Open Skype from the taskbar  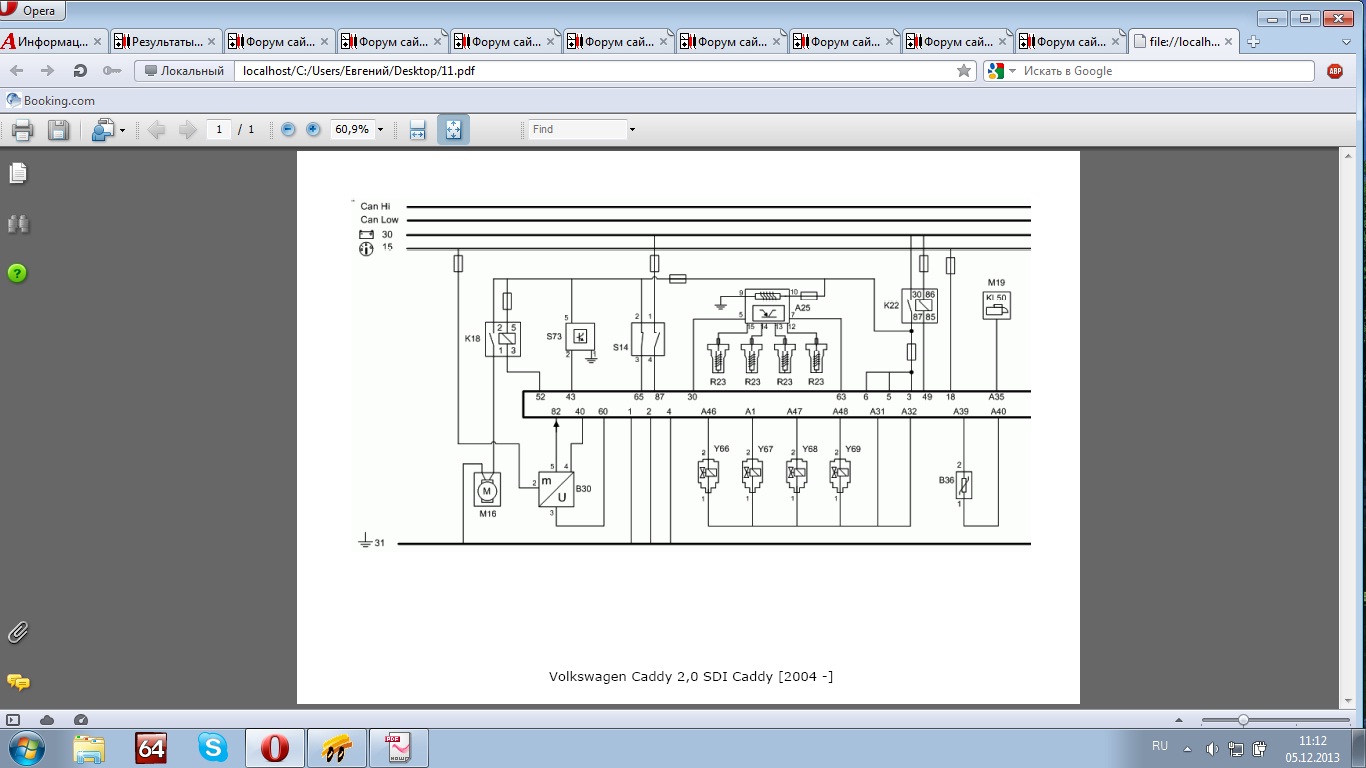tap(213, 747)
